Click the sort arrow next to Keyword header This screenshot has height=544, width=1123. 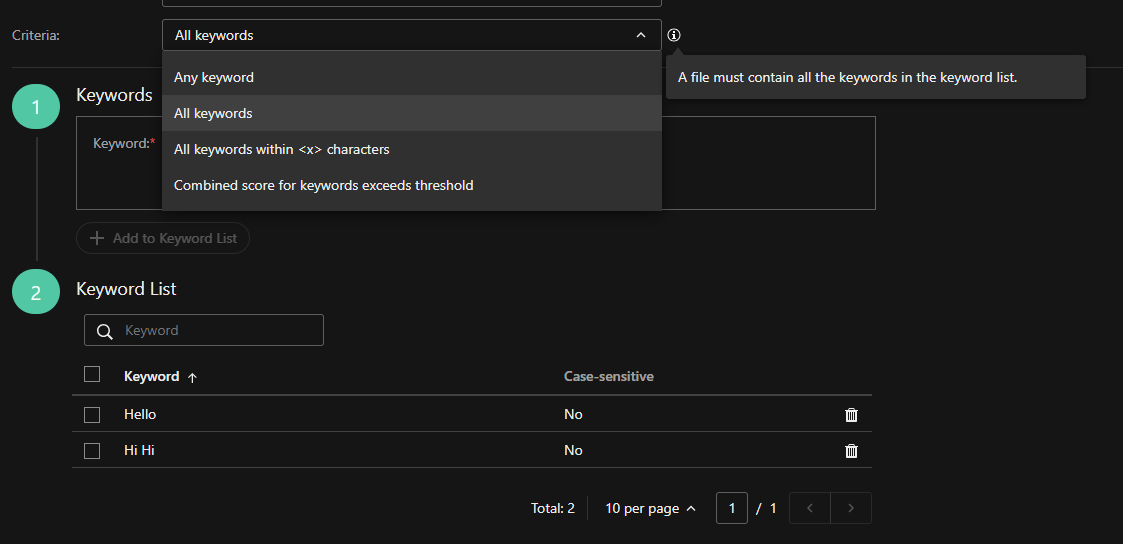pyautogui.click(x=193, y=377)
